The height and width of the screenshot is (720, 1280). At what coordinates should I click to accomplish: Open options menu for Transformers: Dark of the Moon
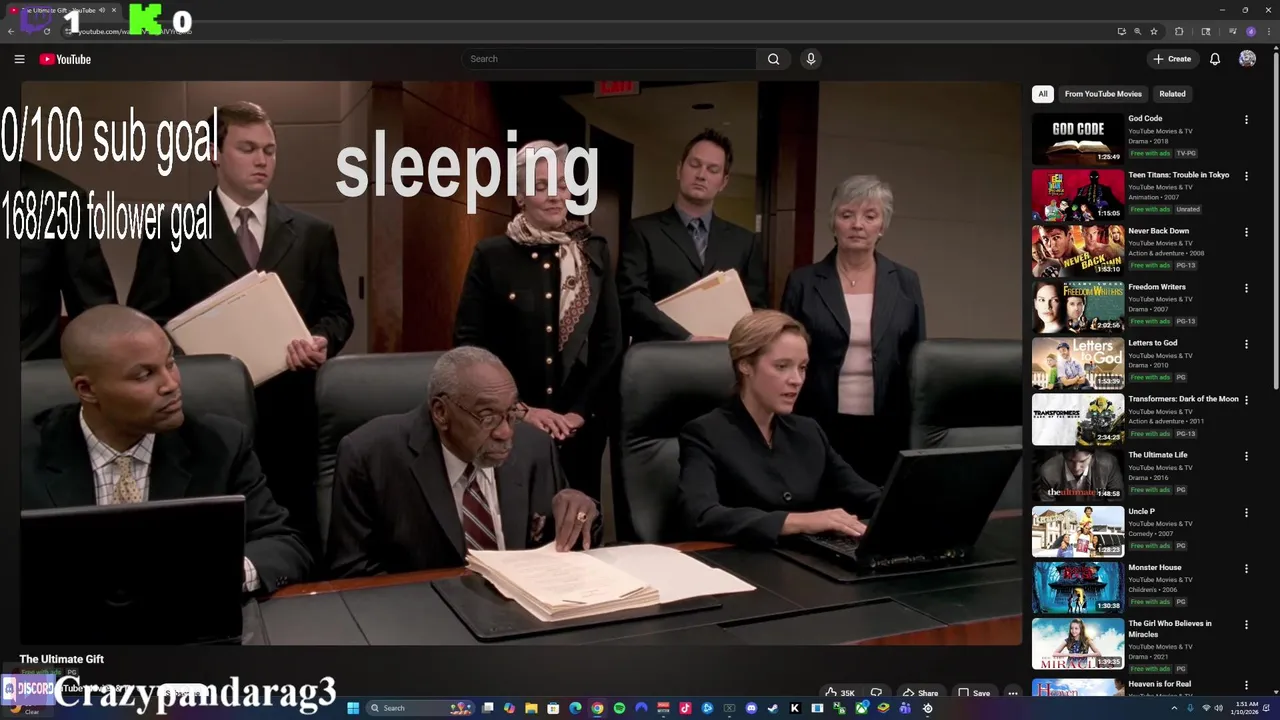(x=1246, y=400)
